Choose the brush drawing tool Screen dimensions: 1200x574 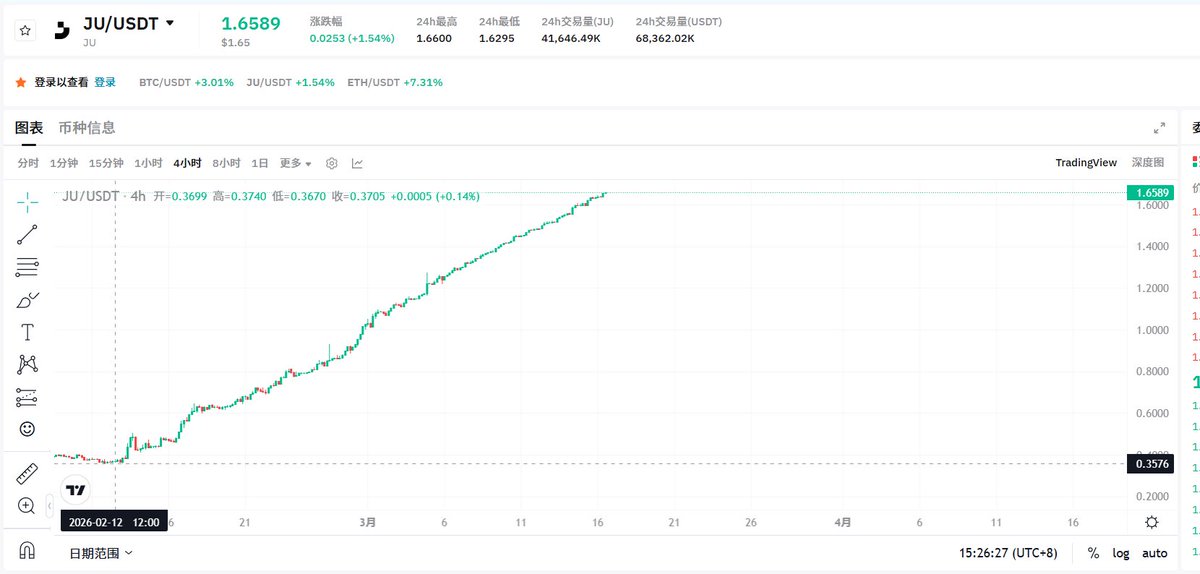point(27,300)
